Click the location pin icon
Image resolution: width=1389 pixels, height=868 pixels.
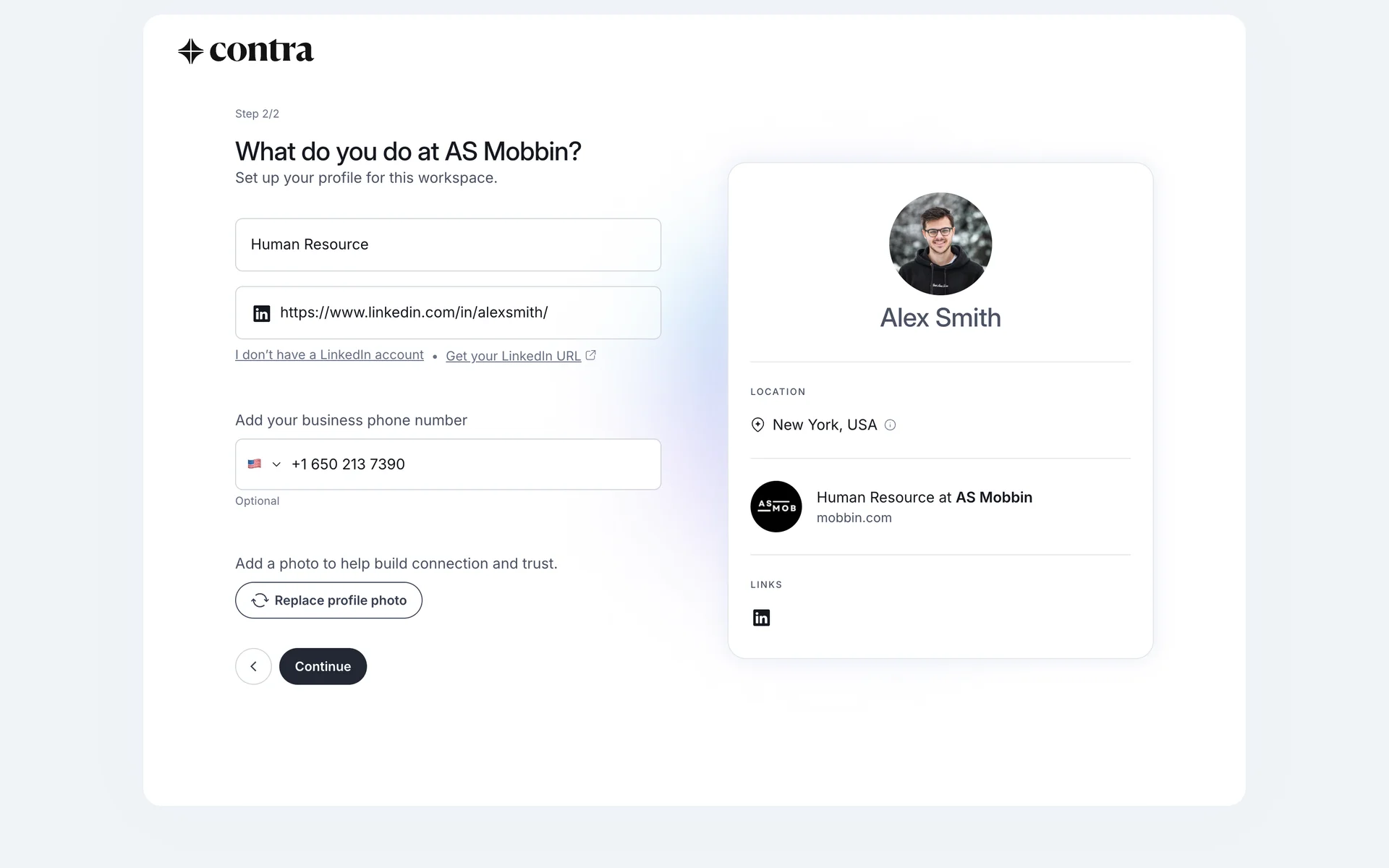(x=757, y=425)
